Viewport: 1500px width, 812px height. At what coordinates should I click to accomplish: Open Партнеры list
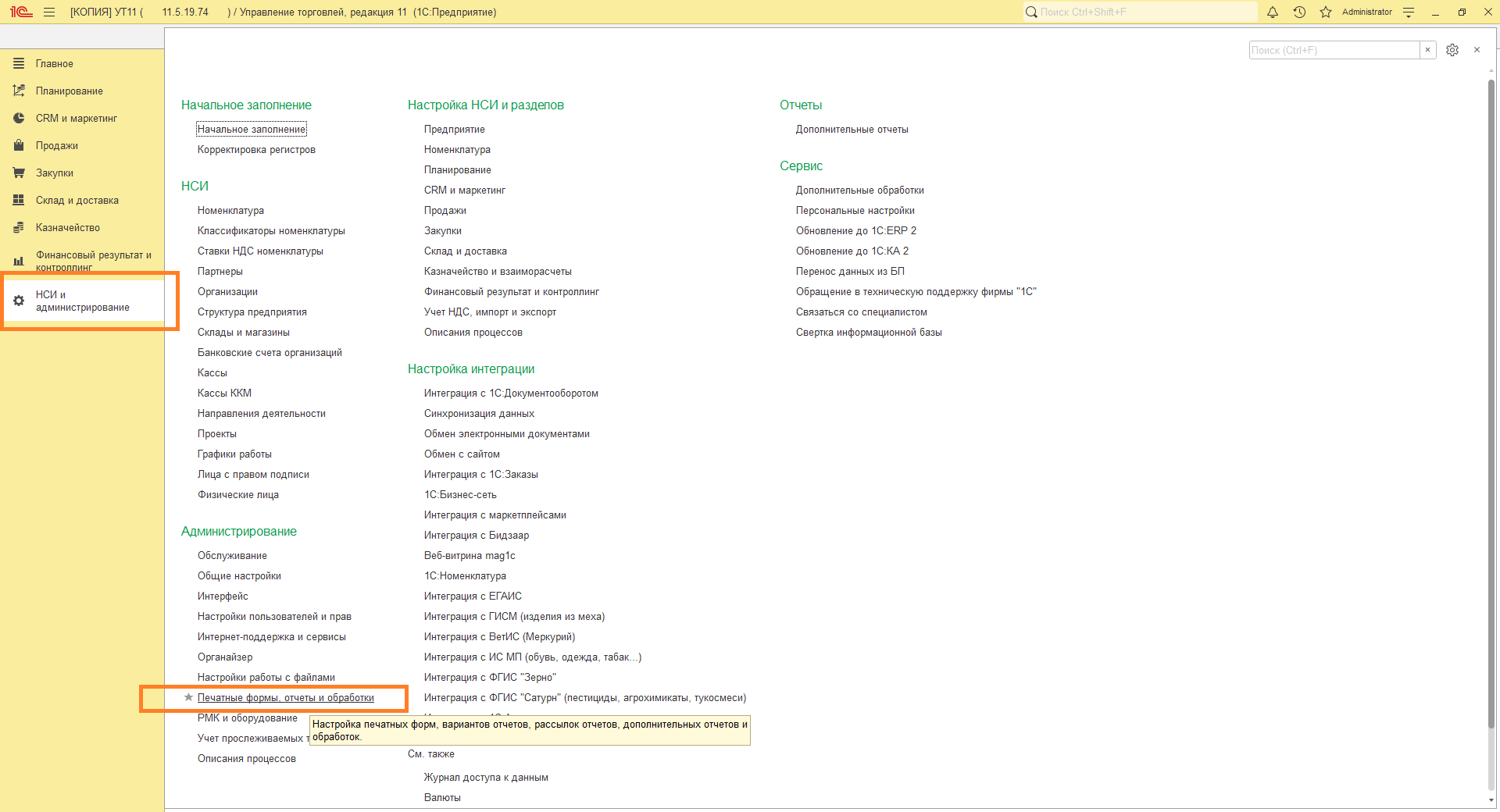click(220, 271)
